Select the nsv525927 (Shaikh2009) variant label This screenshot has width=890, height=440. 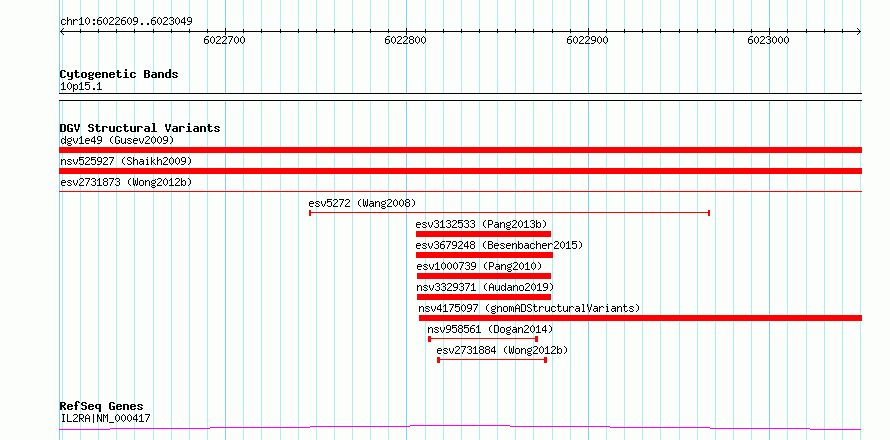[x=126, y=161]
